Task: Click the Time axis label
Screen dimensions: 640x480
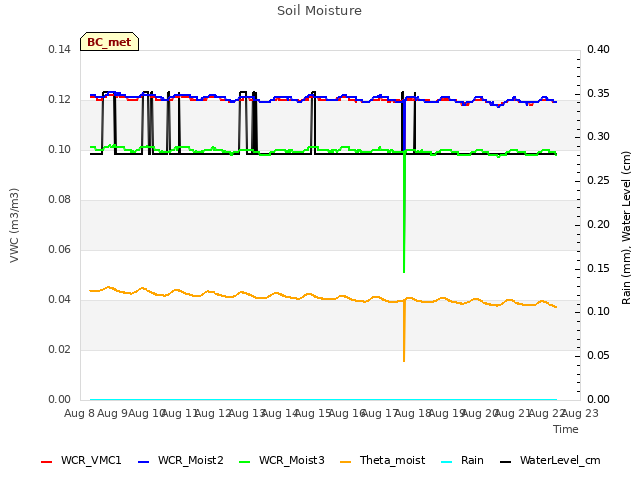Action: point(566,429)
